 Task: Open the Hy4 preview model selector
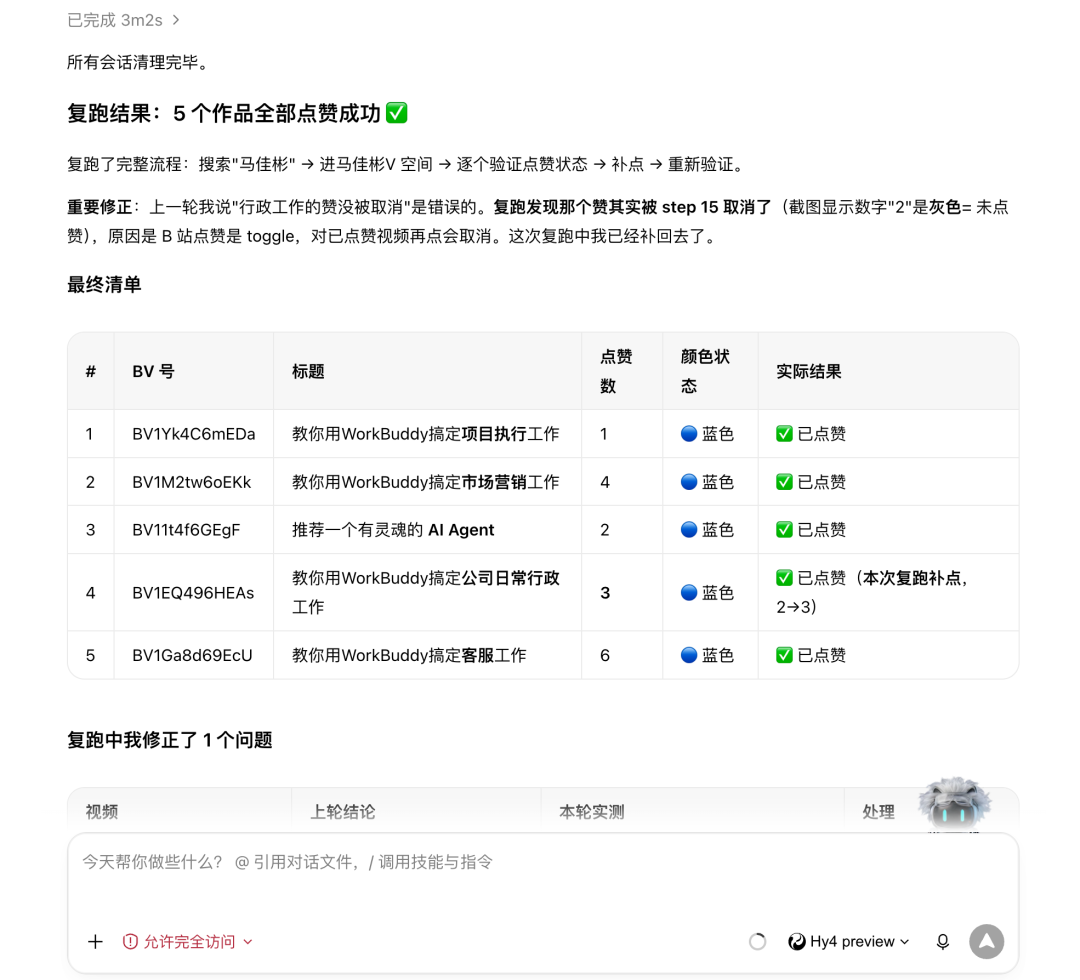[x=849, y=941]
